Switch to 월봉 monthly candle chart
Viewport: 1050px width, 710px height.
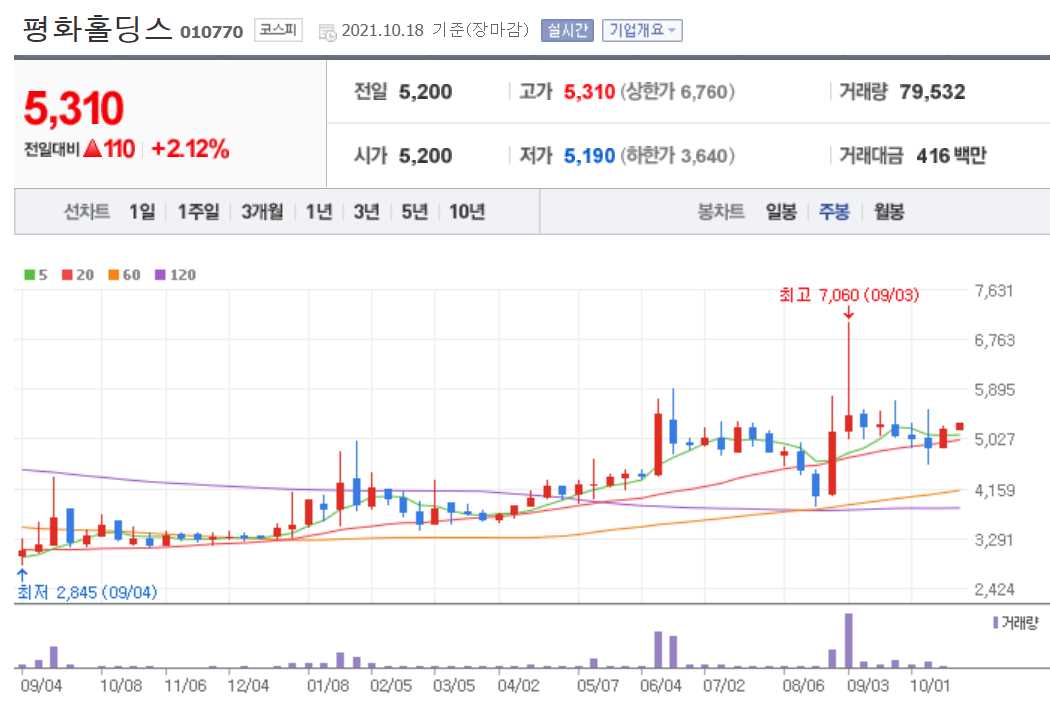click(x=889, y=212)
